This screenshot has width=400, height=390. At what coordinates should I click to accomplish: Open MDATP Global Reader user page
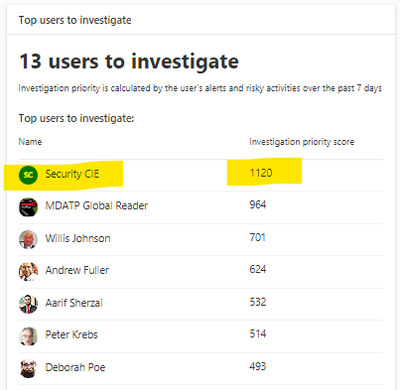97,206
